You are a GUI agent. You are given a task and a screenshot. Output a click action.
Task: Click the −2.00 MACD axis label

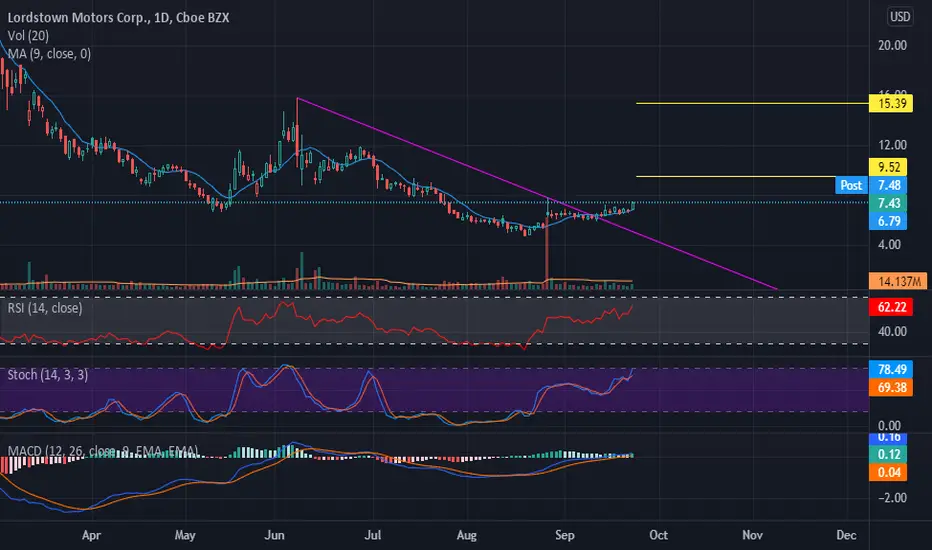(892, 498)
